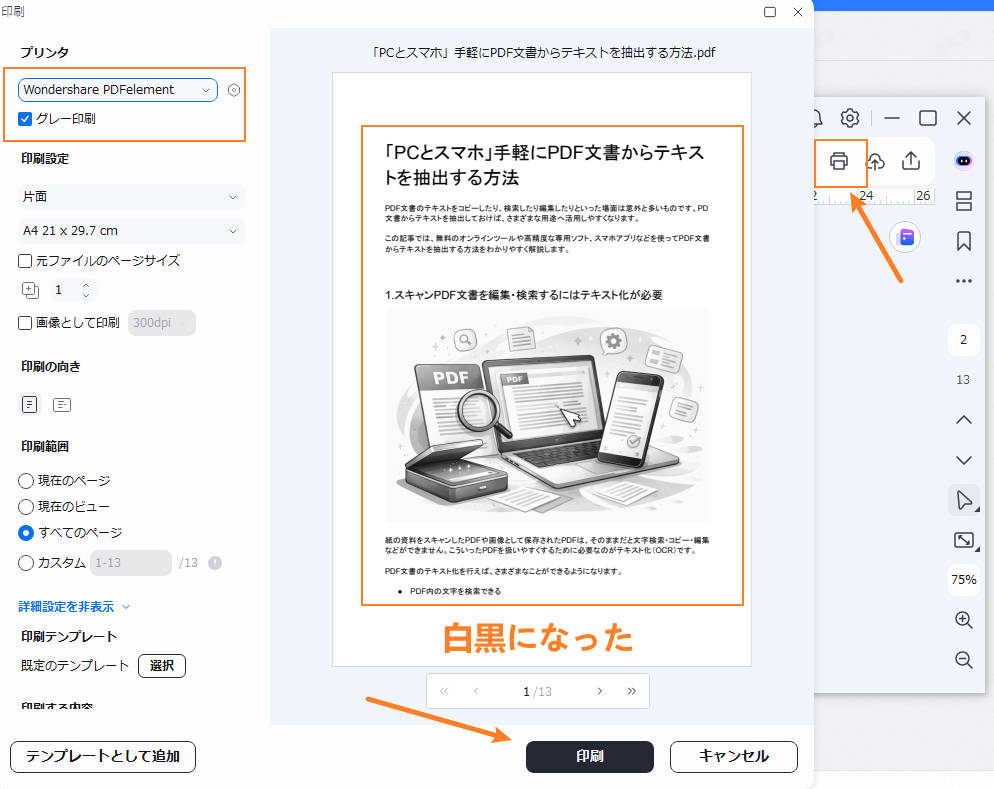Viewport: 994px width, 789px height.
Task: Click the snapshot tool icon in sidebar
Action: click(x=963, y=540)
